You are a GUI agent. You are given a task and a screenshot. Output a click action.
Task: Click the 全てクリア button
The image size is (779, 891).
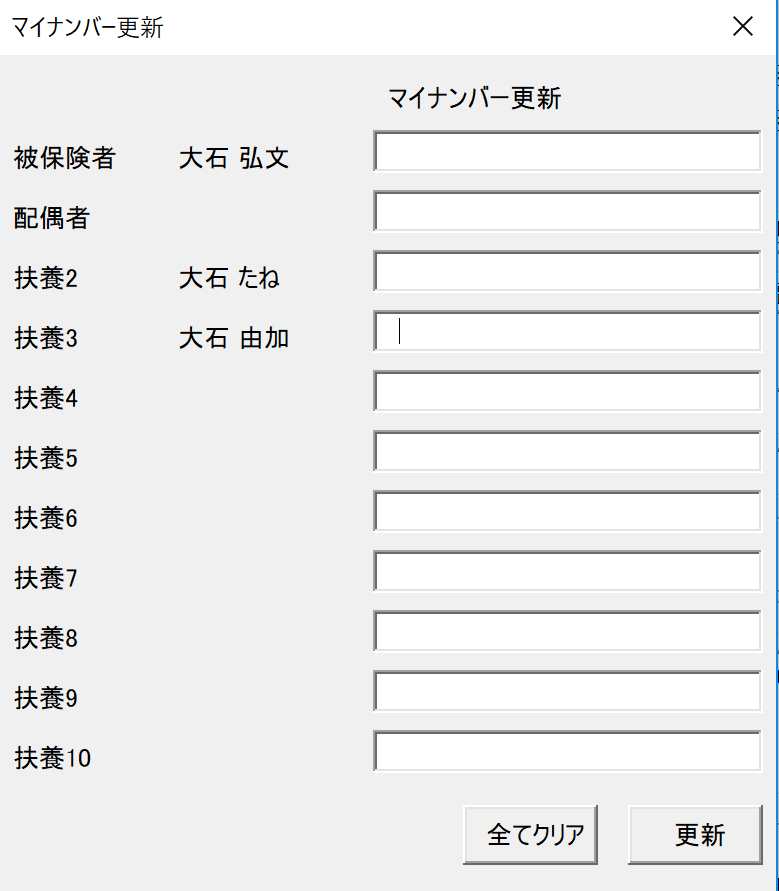(x=530, y=835)
